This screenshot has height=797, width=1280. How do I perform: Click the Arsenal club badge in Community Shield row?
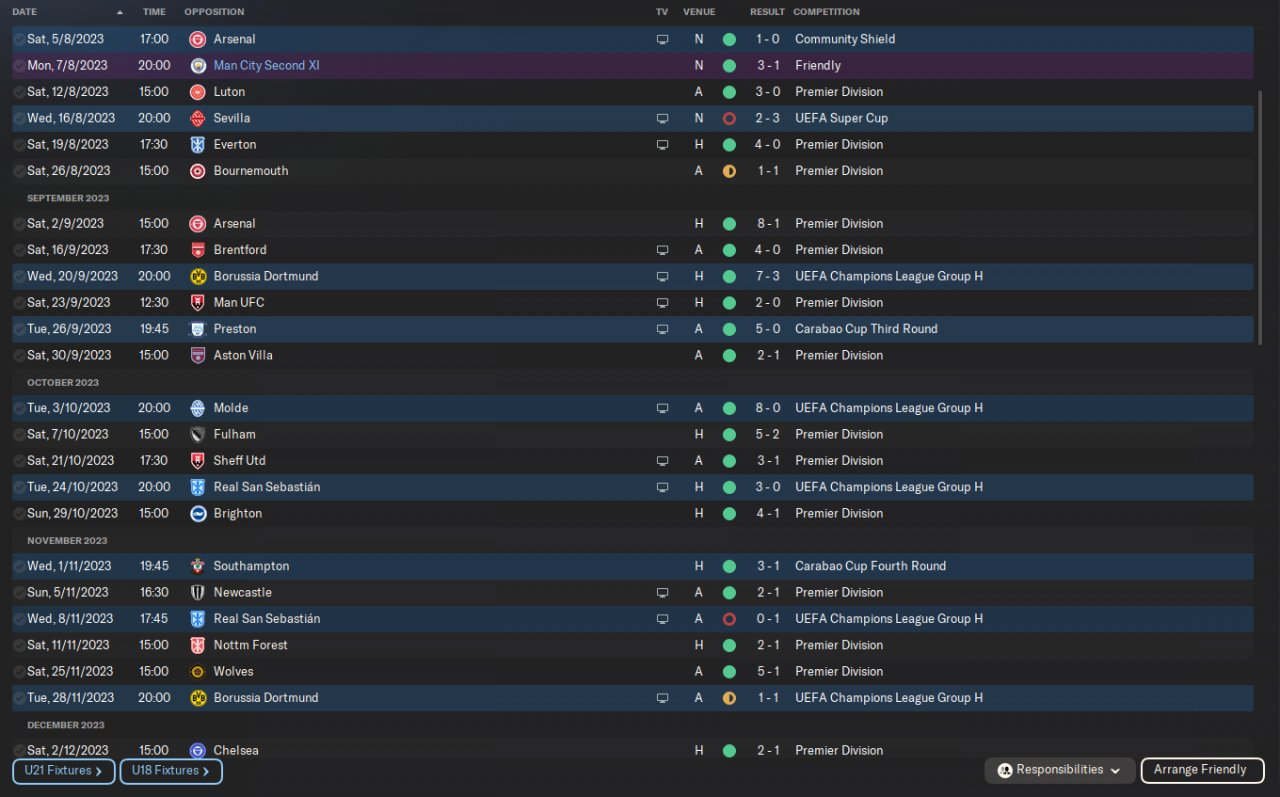[x=197, y=39]
